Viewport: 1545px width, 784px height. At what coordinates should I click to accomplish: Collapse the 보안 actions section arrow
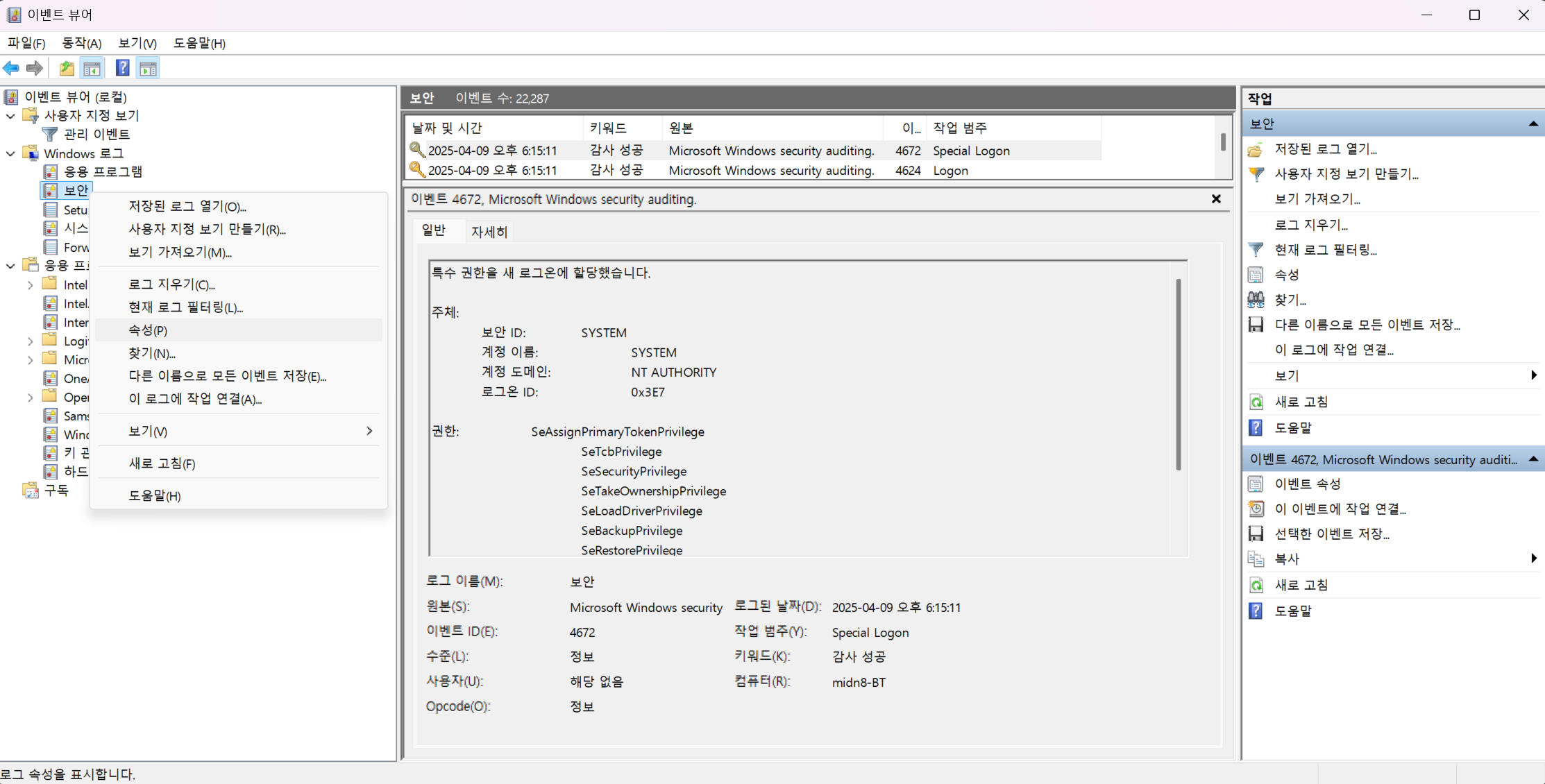tap(1533, 124)
